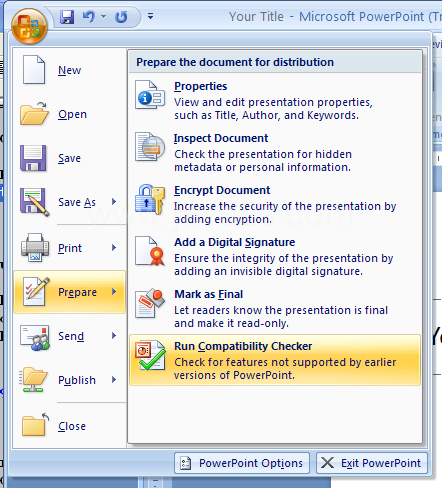The image size is (442, 488).
Task: Click the 'Your Title - Microsoft PowerPoint' title bar
Action: coord(335,16)
